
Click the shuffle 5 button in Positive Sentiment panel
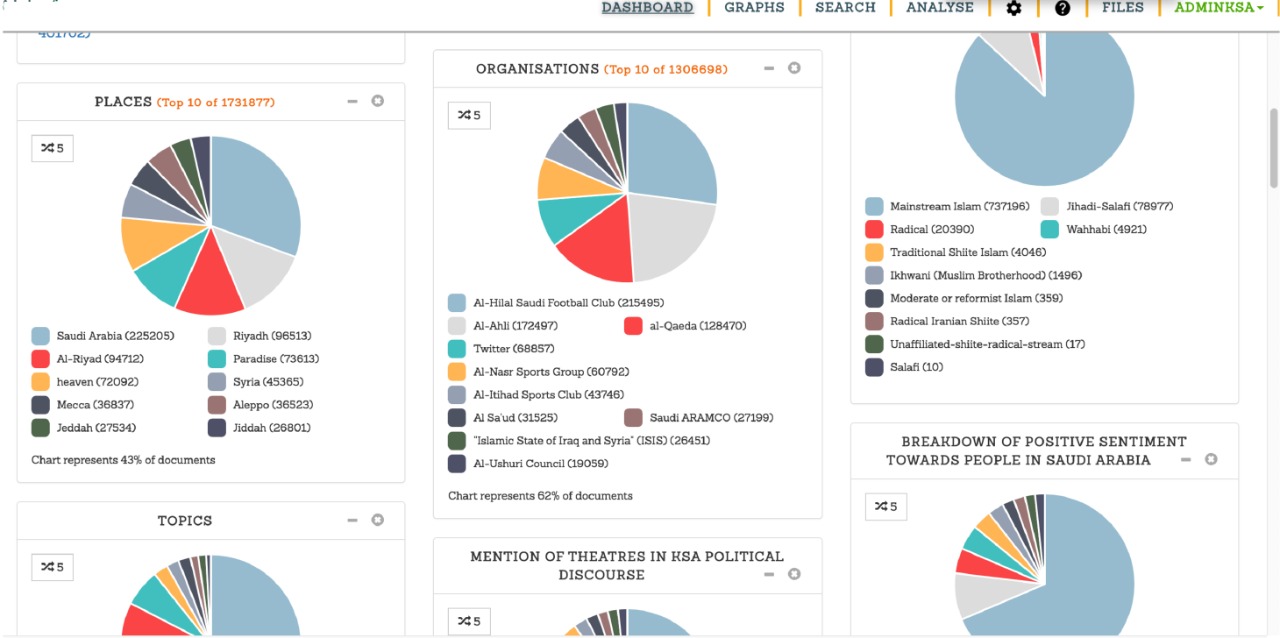[x=886, y=506]
